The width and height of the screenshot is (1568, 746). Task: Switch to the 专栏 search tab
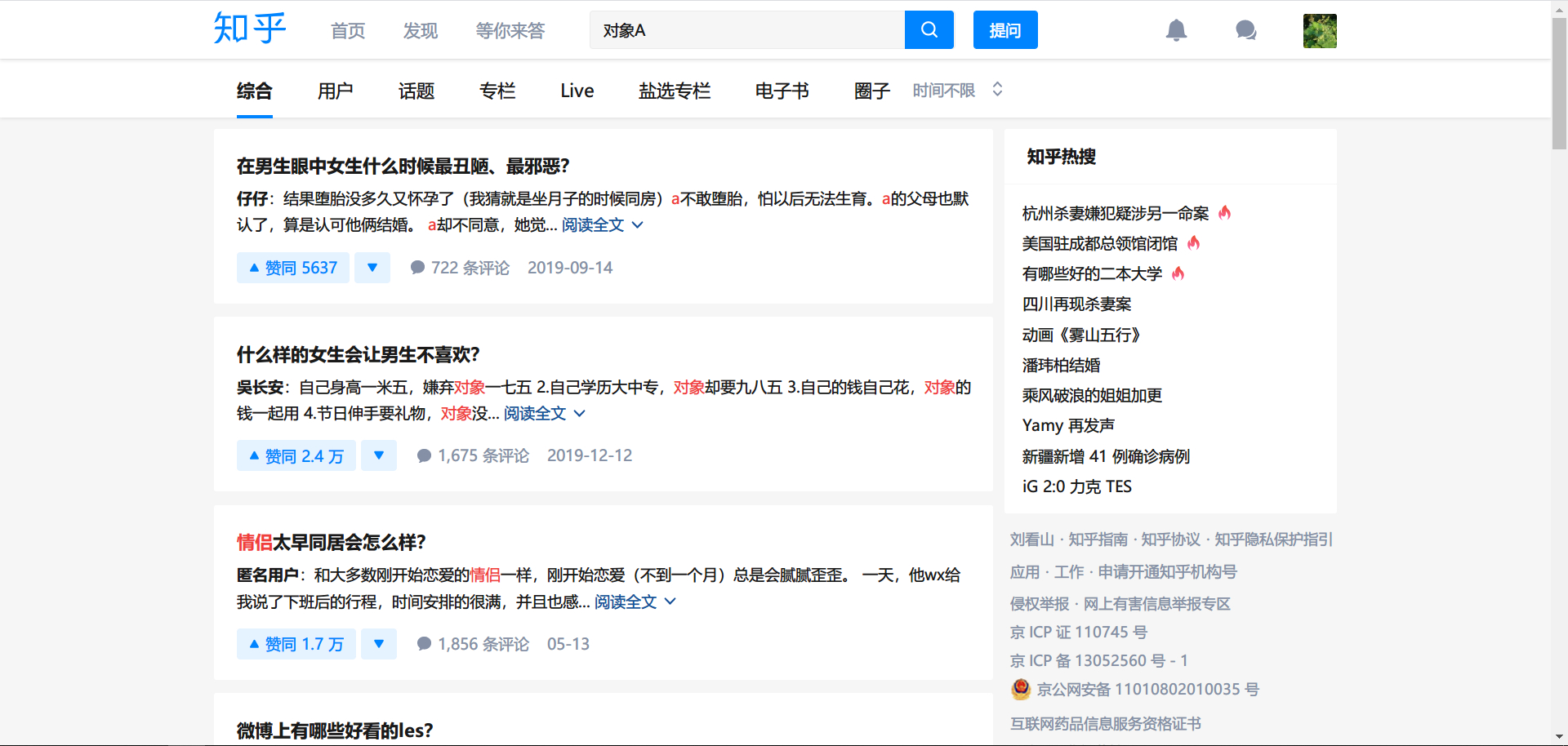tap(497, 91)
